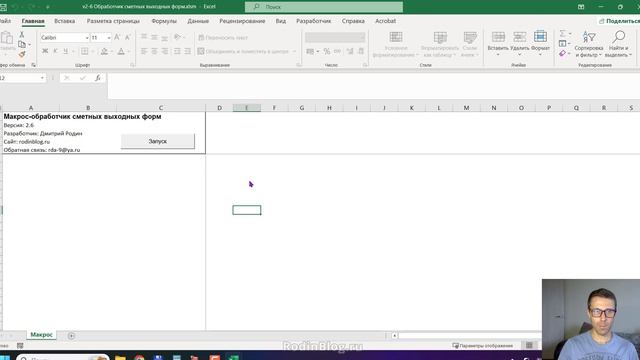Screen dimensions: 640x360
Task: Toggle underline Ч formatting
Action: [x=65, y=51]
